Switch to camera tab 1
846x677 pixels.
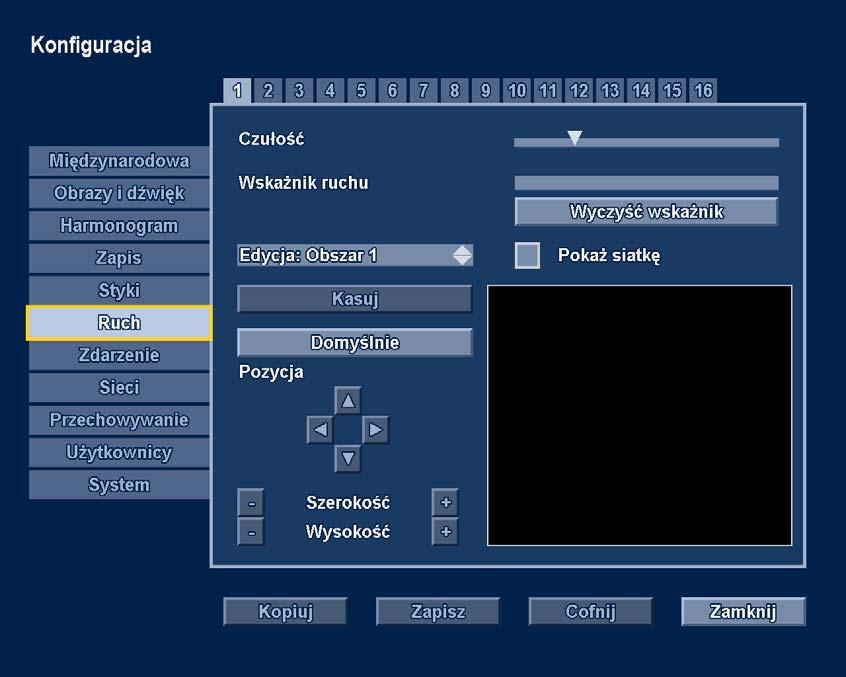pos(237,91)
